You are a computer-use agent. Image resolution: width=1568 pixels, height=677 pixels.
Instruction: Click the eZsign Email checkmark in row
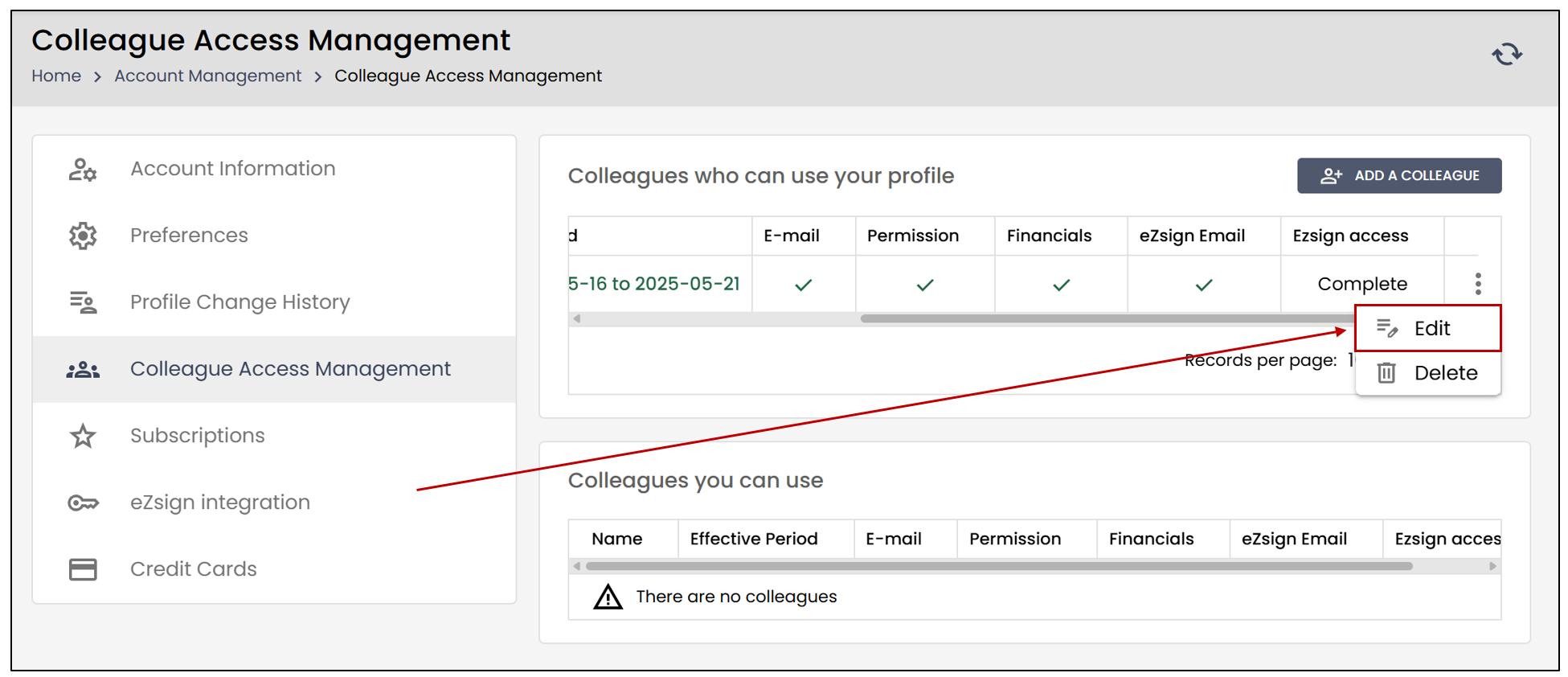point(1204,285)
